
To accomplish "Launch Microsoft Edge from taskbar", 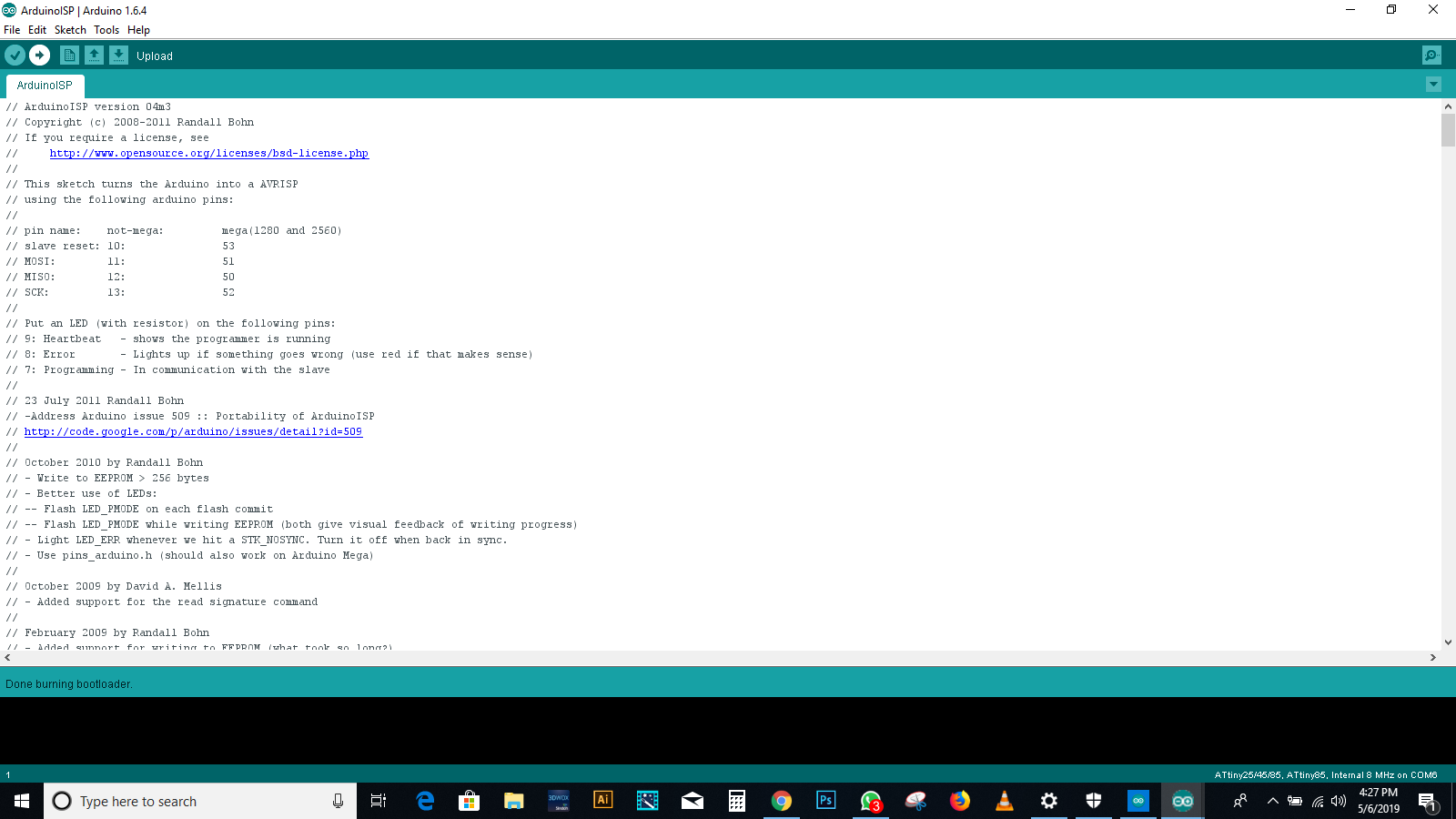I will 424,801.
